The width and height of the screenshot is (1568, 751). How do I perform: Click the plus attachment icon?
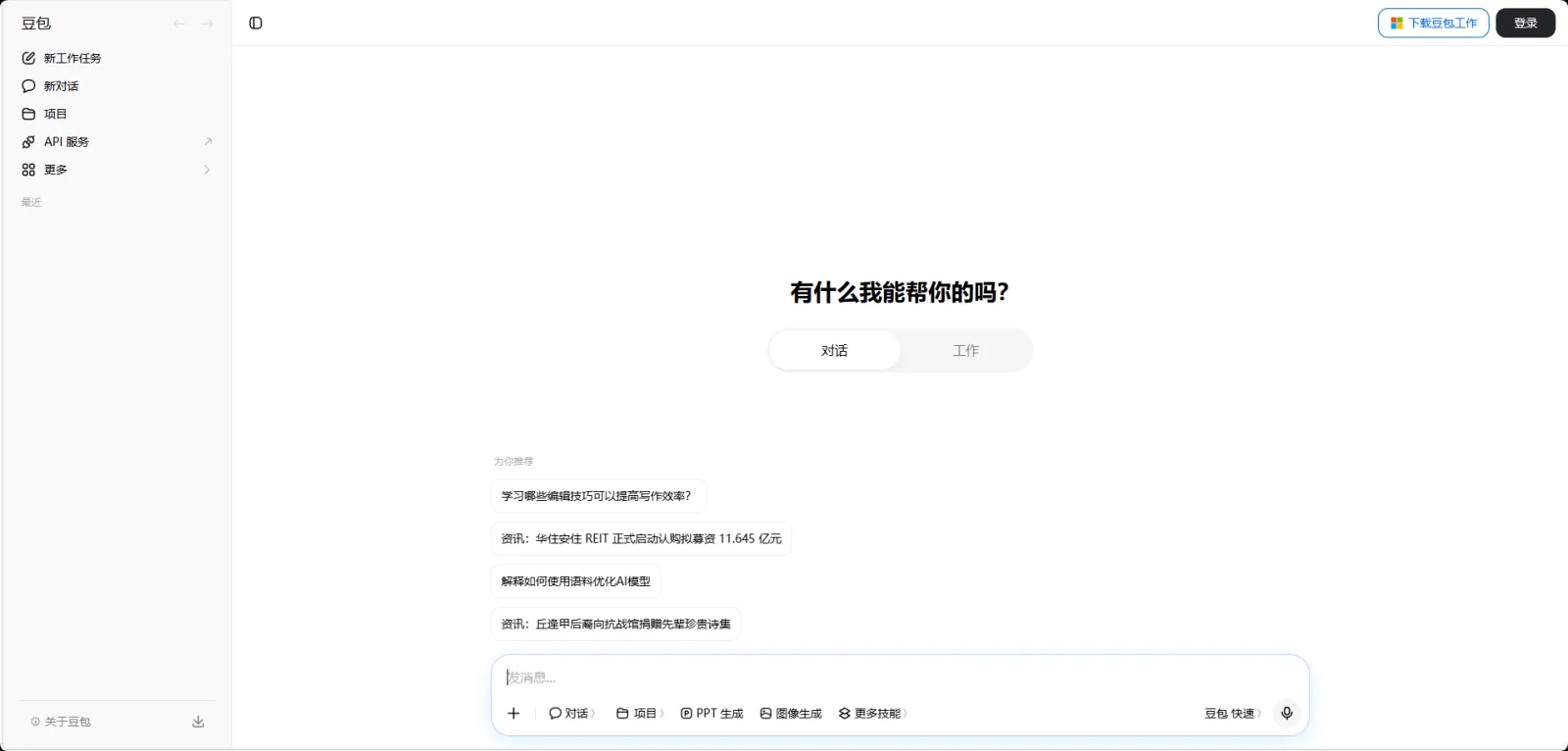coord(514,713)
